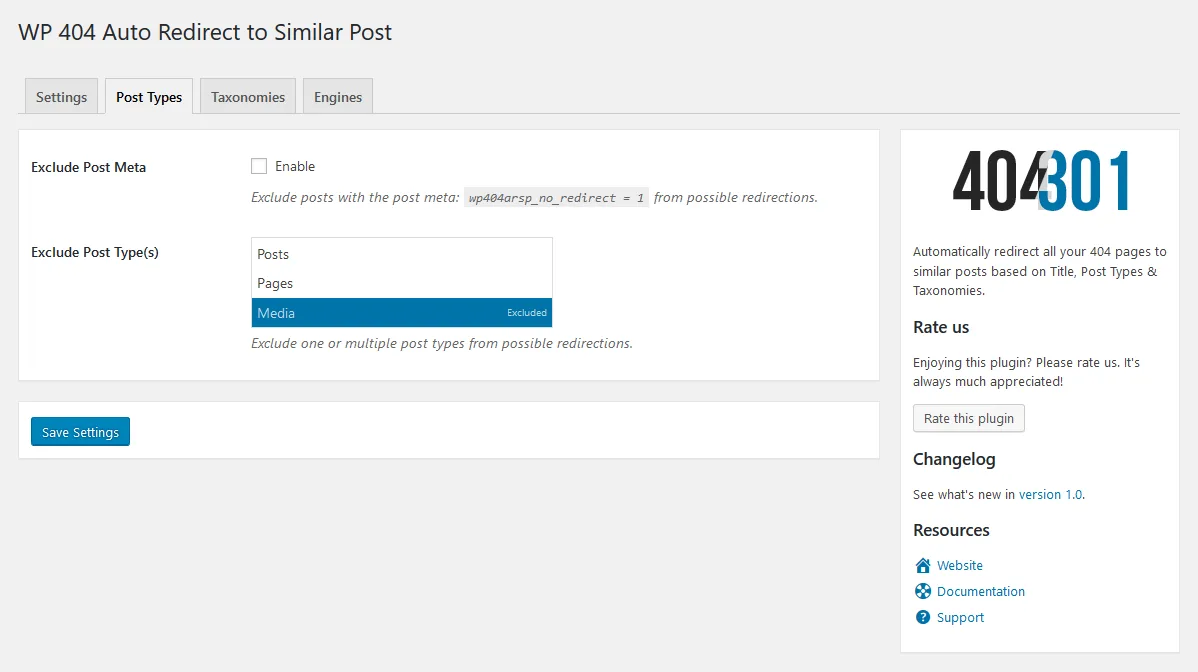Click the page title WP 404 Auto Redirect

coord(205,32)
